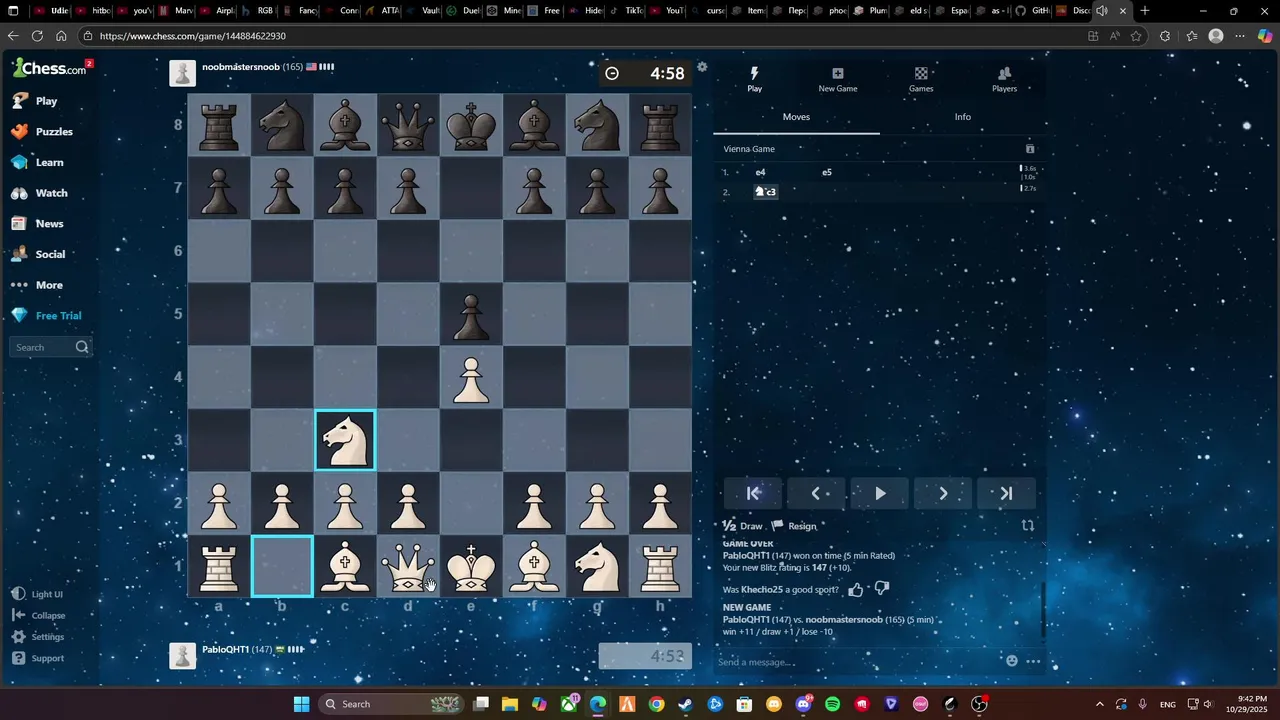This screenshot has height=720, width=1280.
Task: Go forward one move
Action: coord(943,493)
